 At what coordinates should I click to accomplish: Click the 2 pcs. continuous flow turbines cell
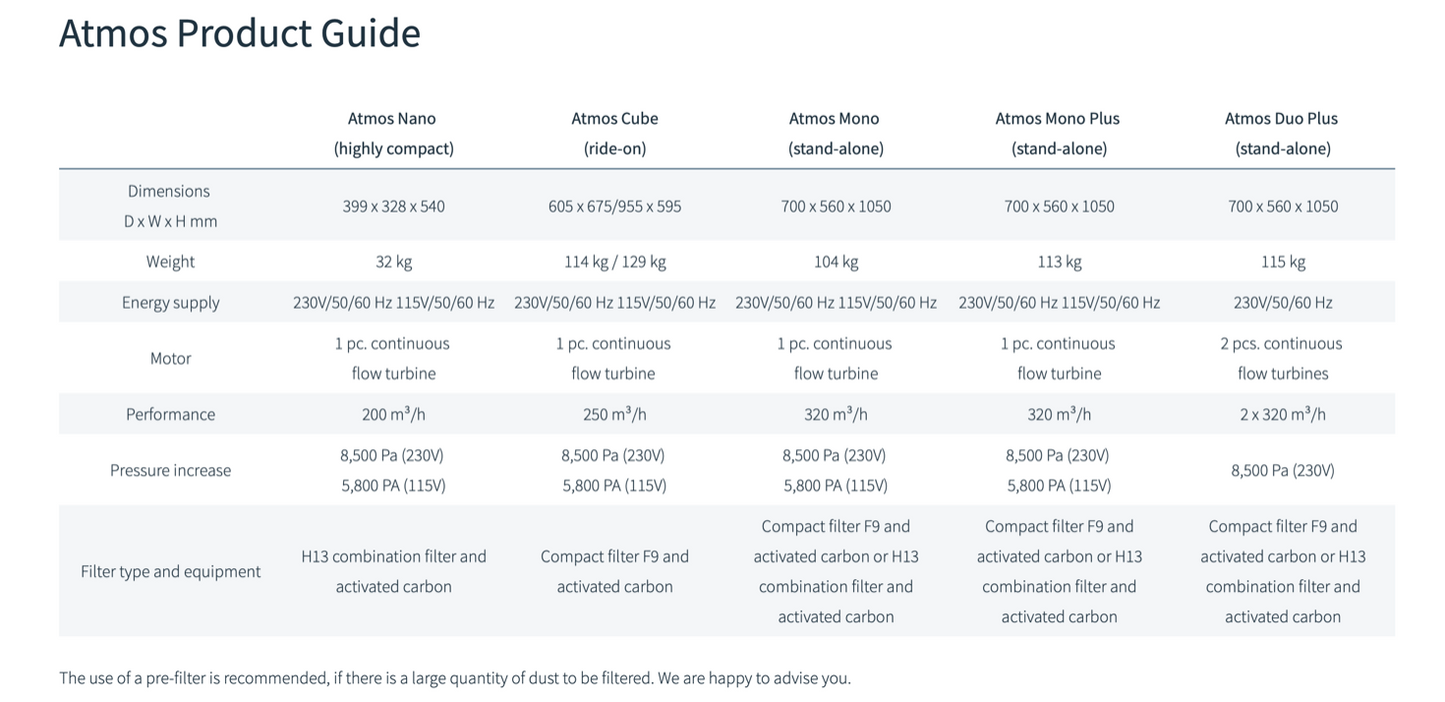1282,358
